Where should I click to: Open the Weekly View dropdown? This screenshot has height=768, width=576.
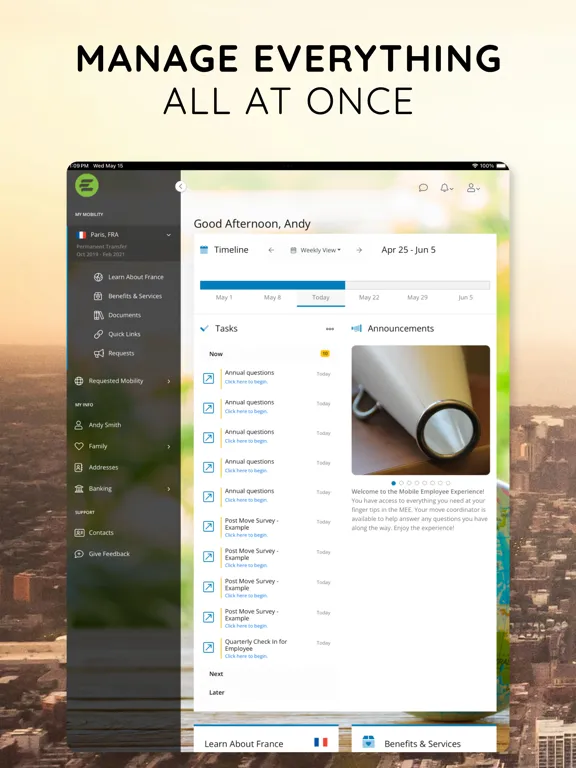click(316, 250)
